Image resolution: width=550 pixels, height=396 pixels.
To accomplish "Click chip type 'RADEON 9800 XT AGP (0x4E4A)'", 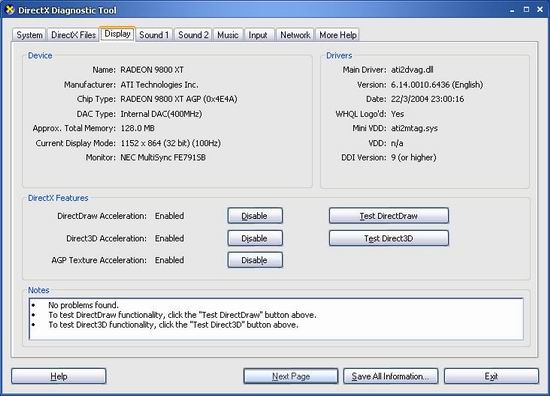I will click(x=179, y=99).
